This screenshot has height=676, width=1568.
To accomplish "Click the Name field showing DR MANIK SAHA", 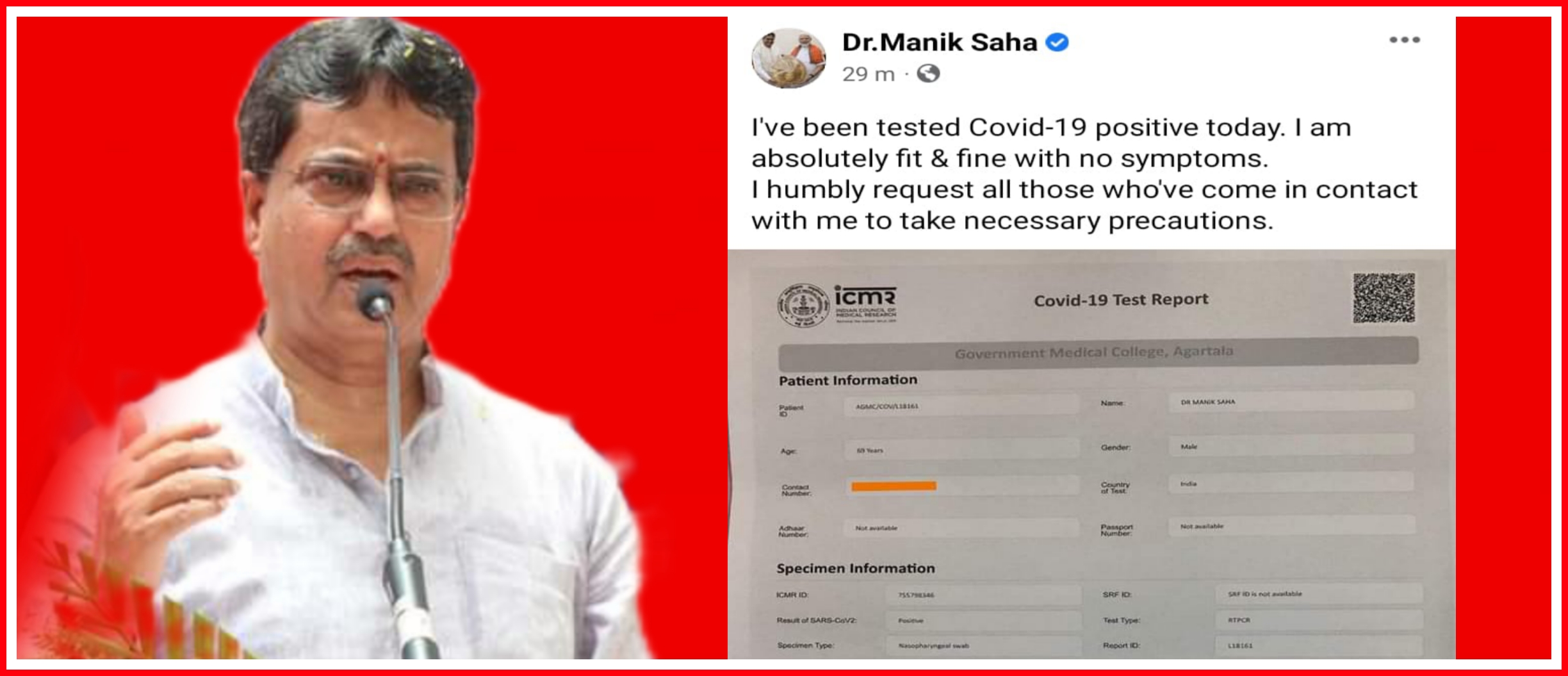I will 1291,402.
